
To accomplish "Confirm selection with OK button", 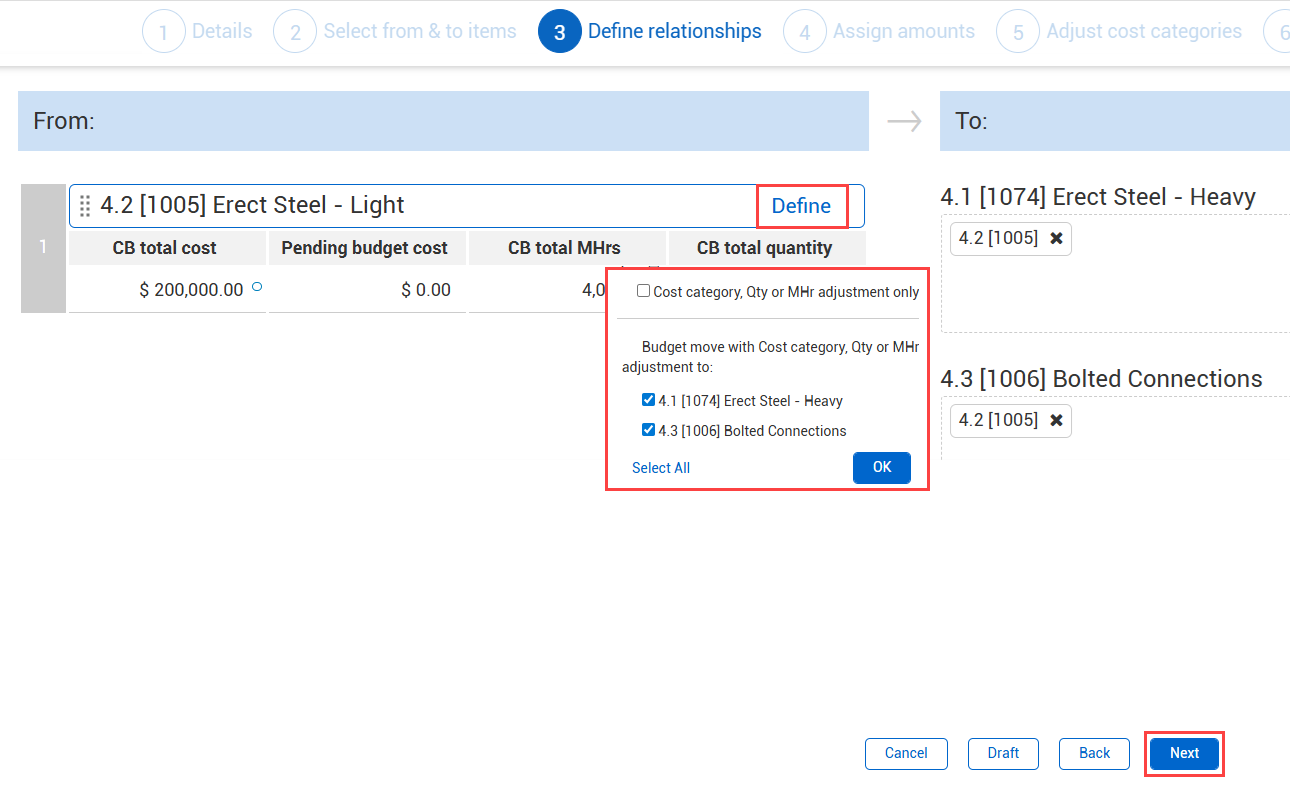I will pyautogui.click(x=881, y=468).
